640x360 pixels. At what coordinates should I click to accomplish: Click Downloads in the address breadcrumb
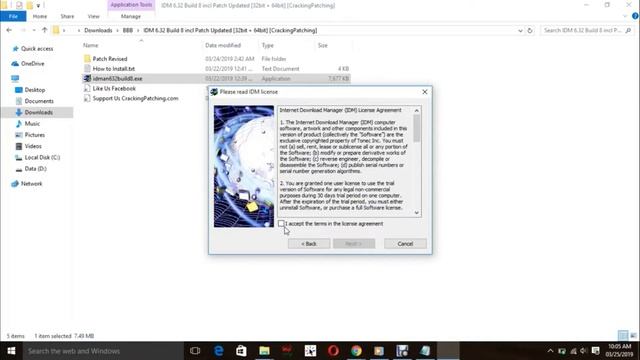point(98,31)
